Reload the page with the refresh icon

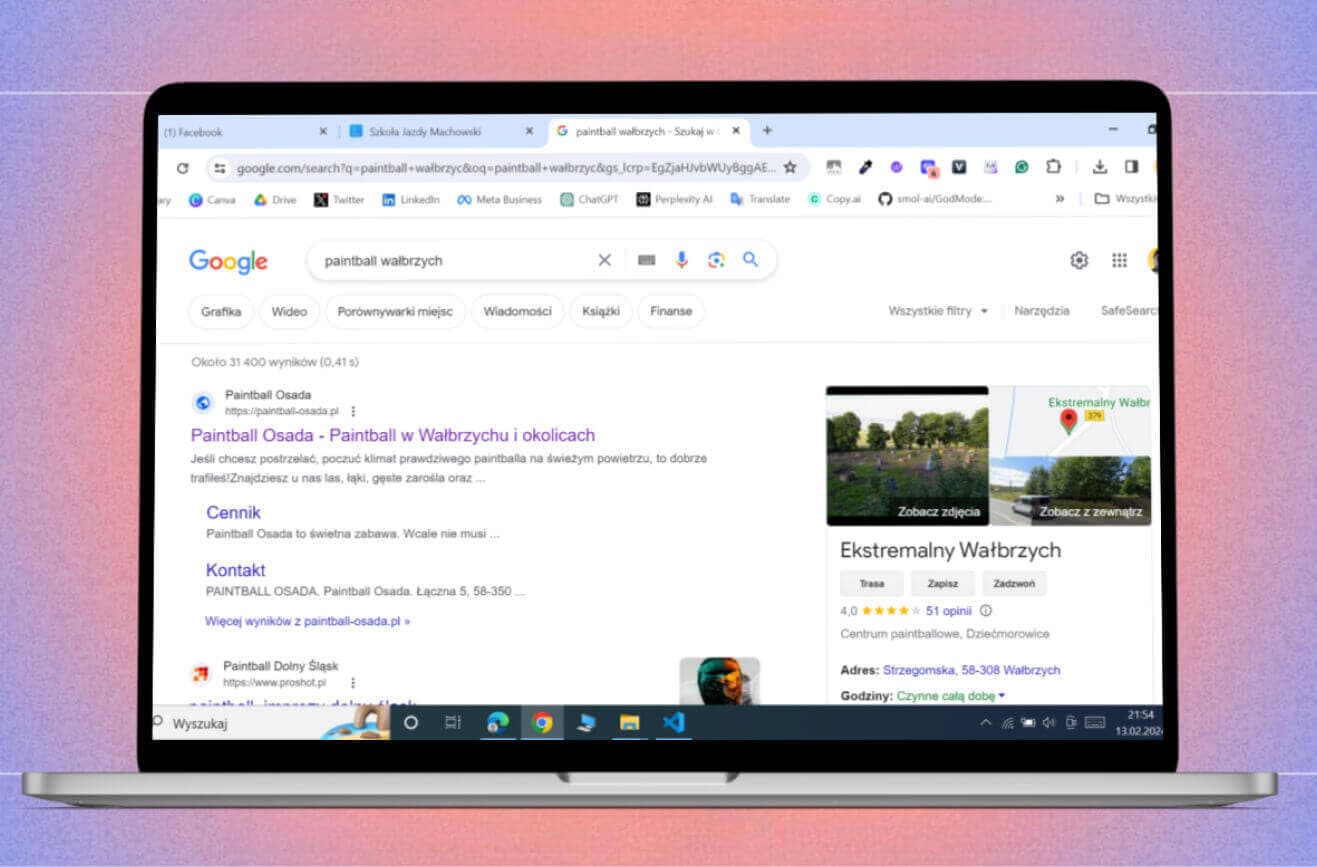(182, 168)
